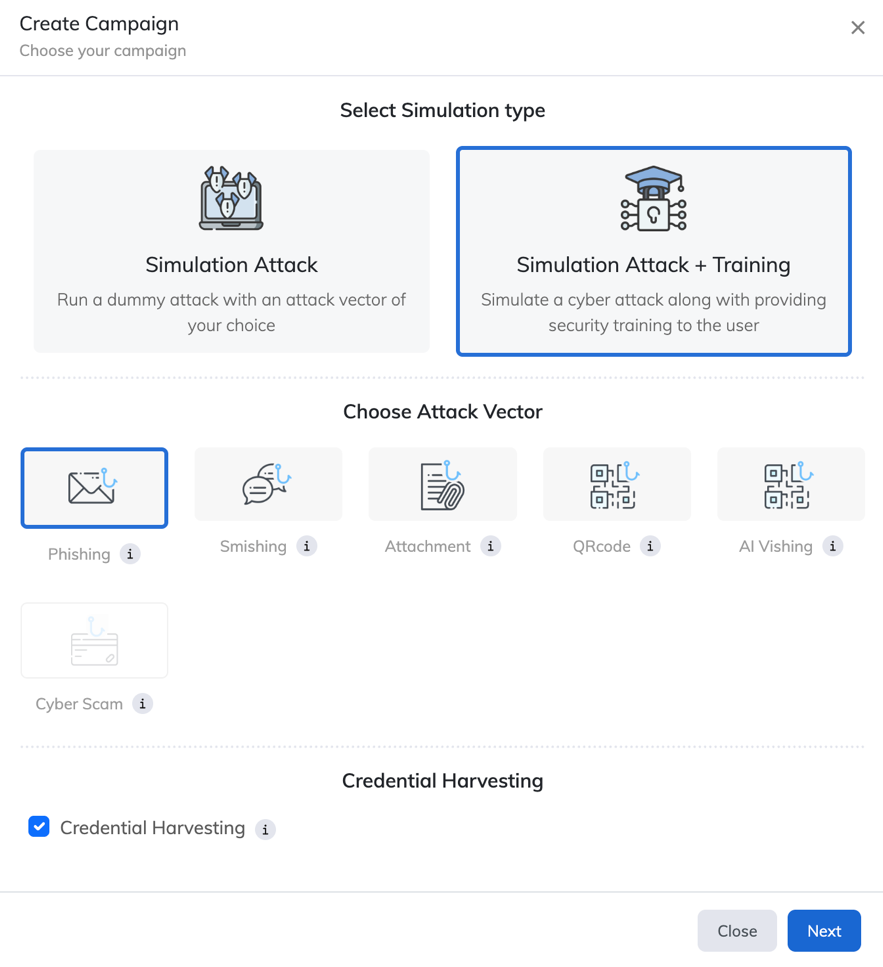Pick the Attachment document icon
The image size is (883, 967).
[x=443, y=484]
